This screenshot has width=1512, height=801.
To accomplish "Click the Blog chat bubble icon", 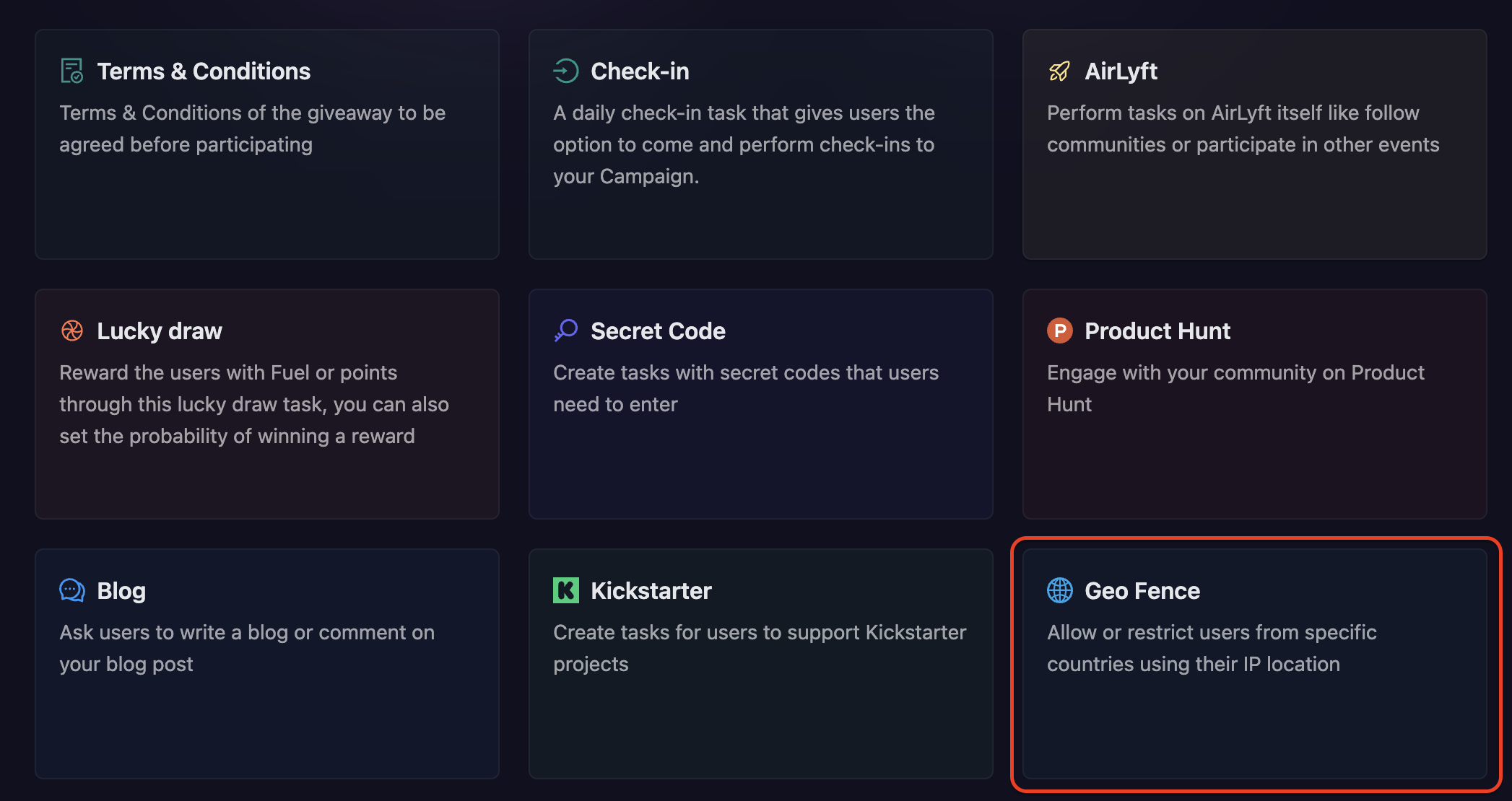I will (x=71, y=590).
